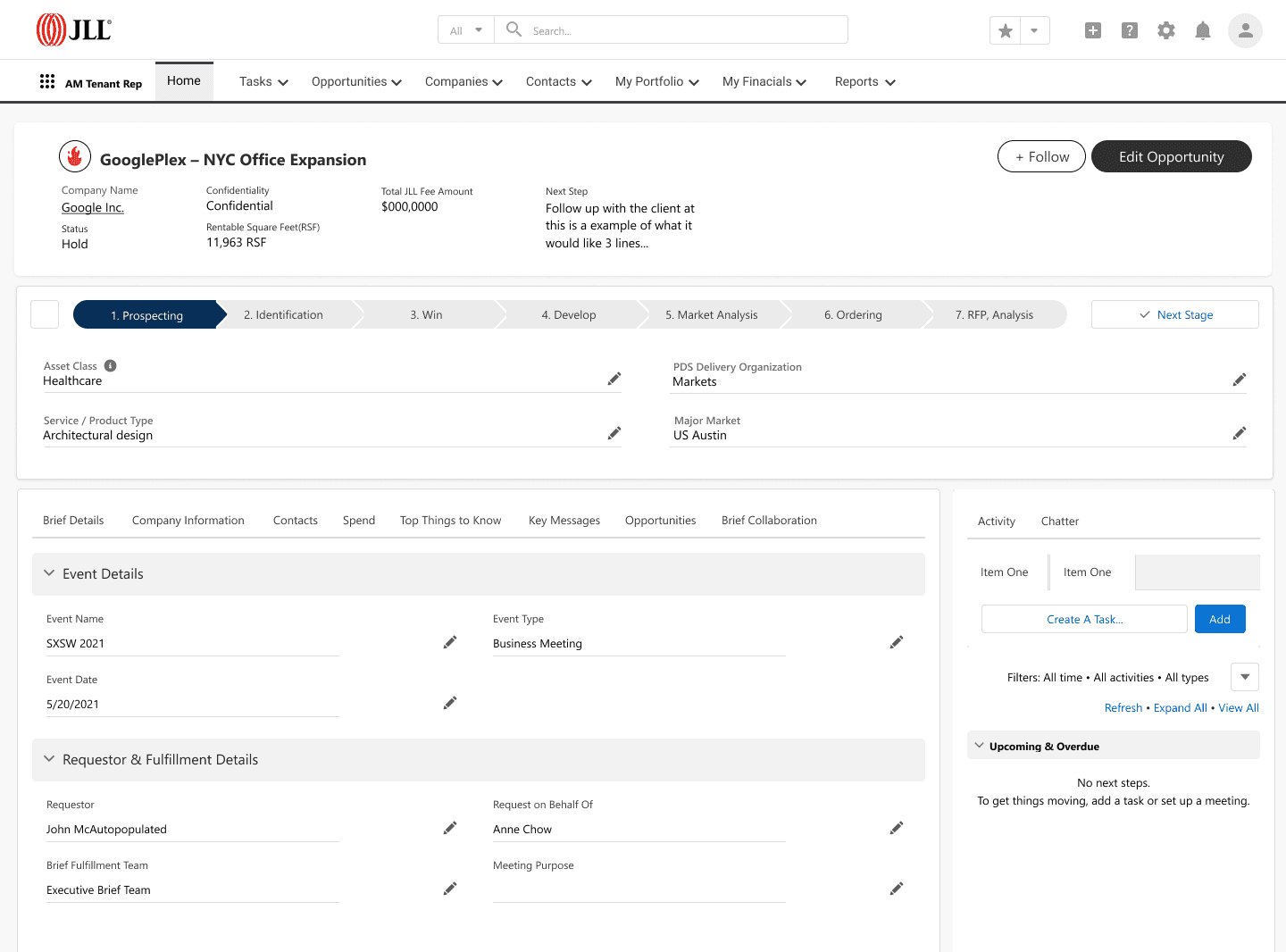Open help question mark icon
Viewport: 1286px width, 952px height.
coord(1130,30)
